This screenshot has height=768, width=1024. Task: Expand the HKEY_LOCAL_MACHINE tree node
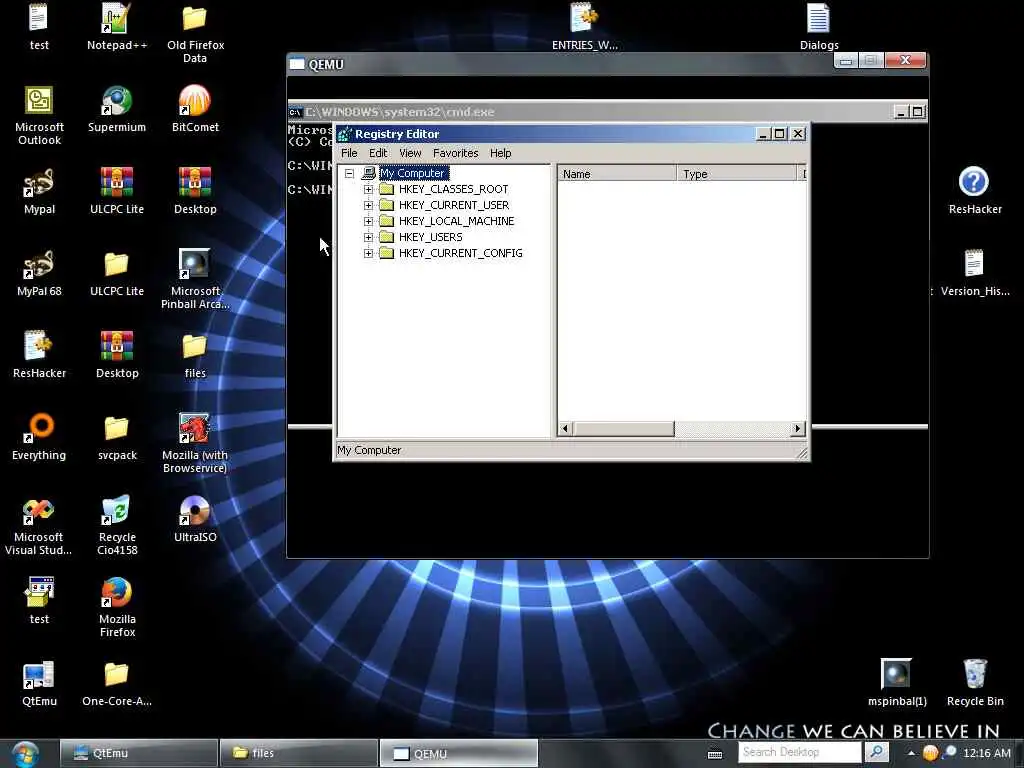[x=368, y=221]
